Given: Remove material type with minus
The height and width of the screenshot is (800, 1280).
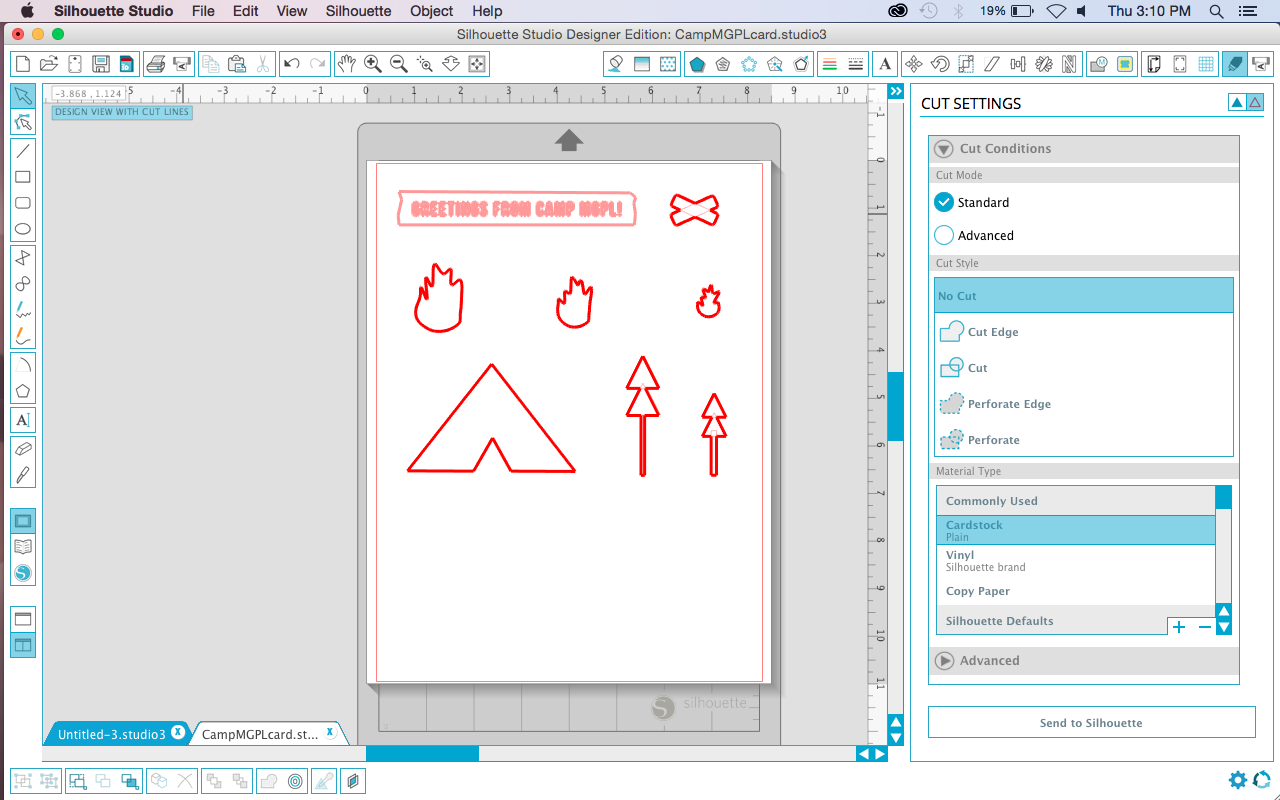Looking at the screenshot, I should point(1204,627).
